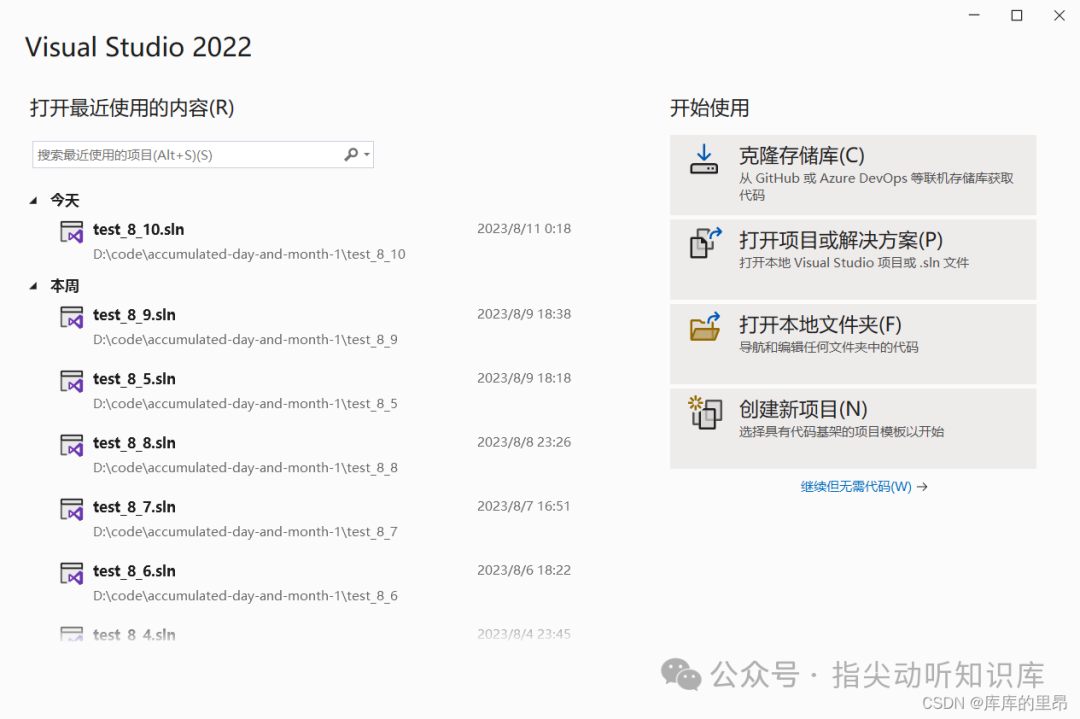The height and width of the screenshot is (719, 1080).
Task: Click path ending in test_8_8
Action: click(245, 468)
